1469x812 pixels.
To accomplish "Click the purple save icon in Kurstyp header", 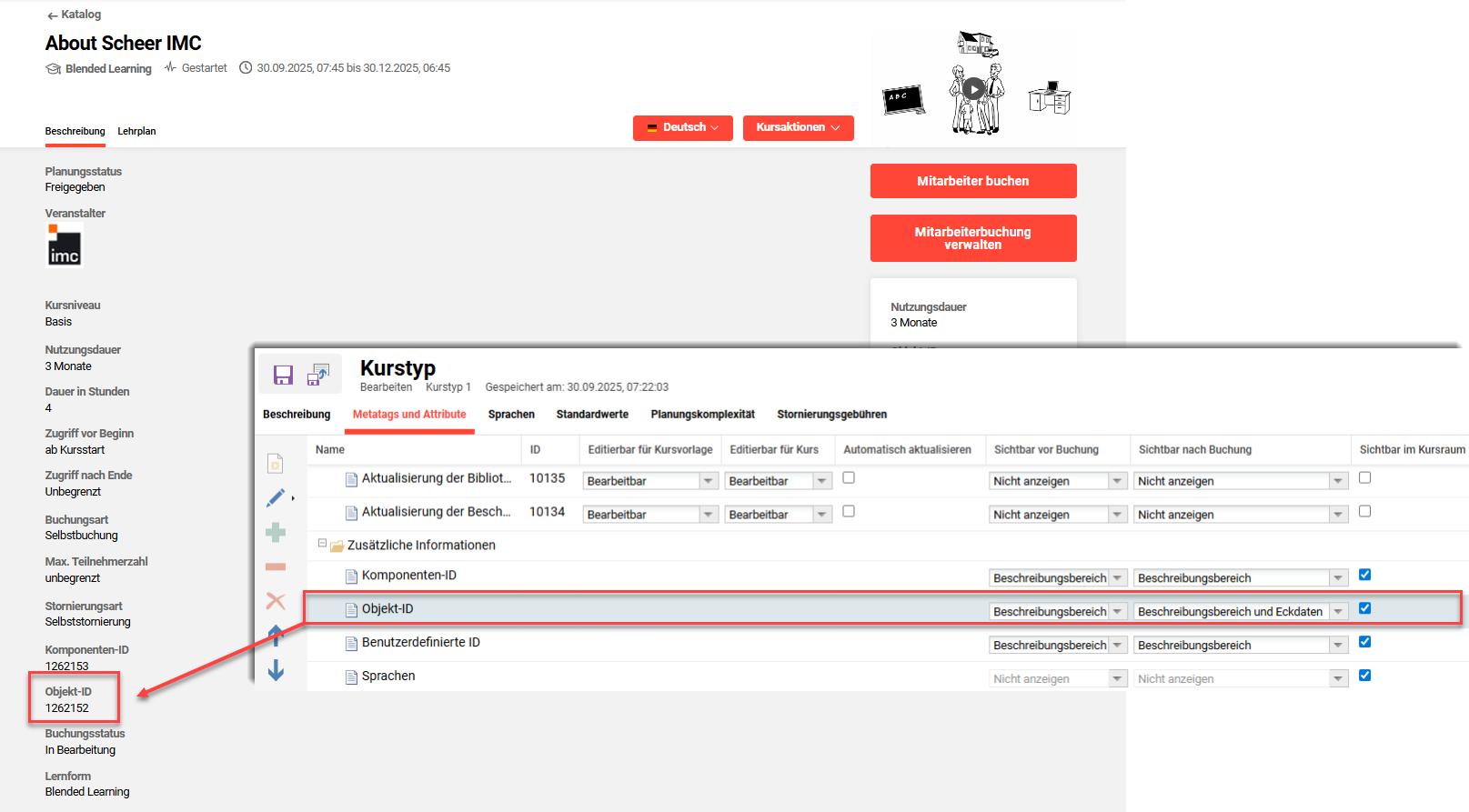I will pyautogui.click(x=283, y=375).
